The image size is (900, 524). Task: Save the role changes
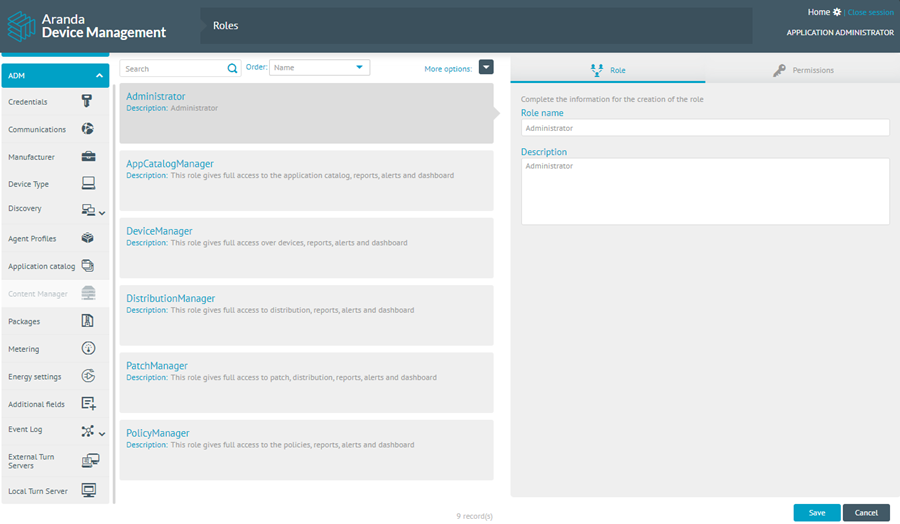[817, 513]
